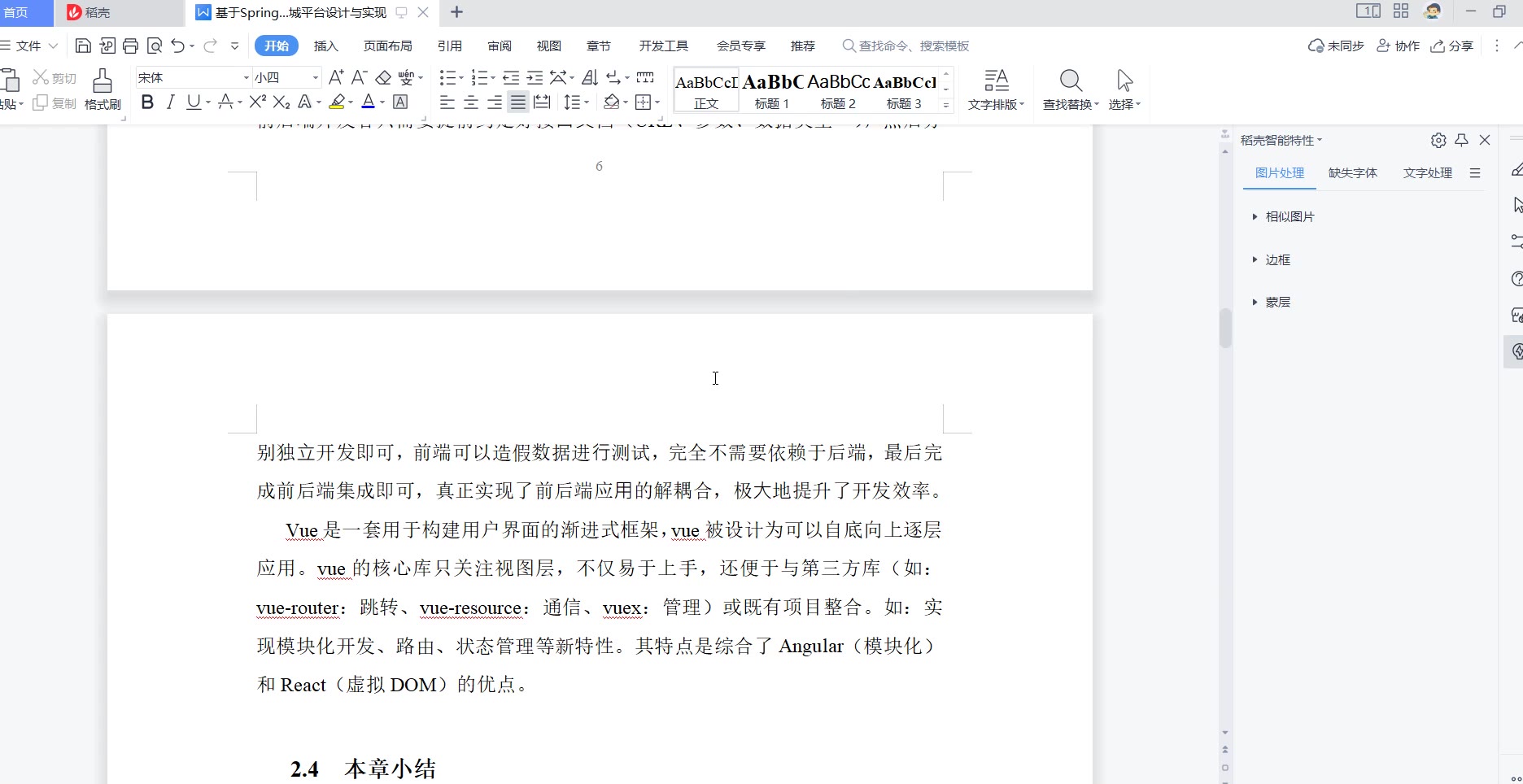
Task: Open the smart features panel settings gear
Action: pyautogui.click(x=1438, y=140)
